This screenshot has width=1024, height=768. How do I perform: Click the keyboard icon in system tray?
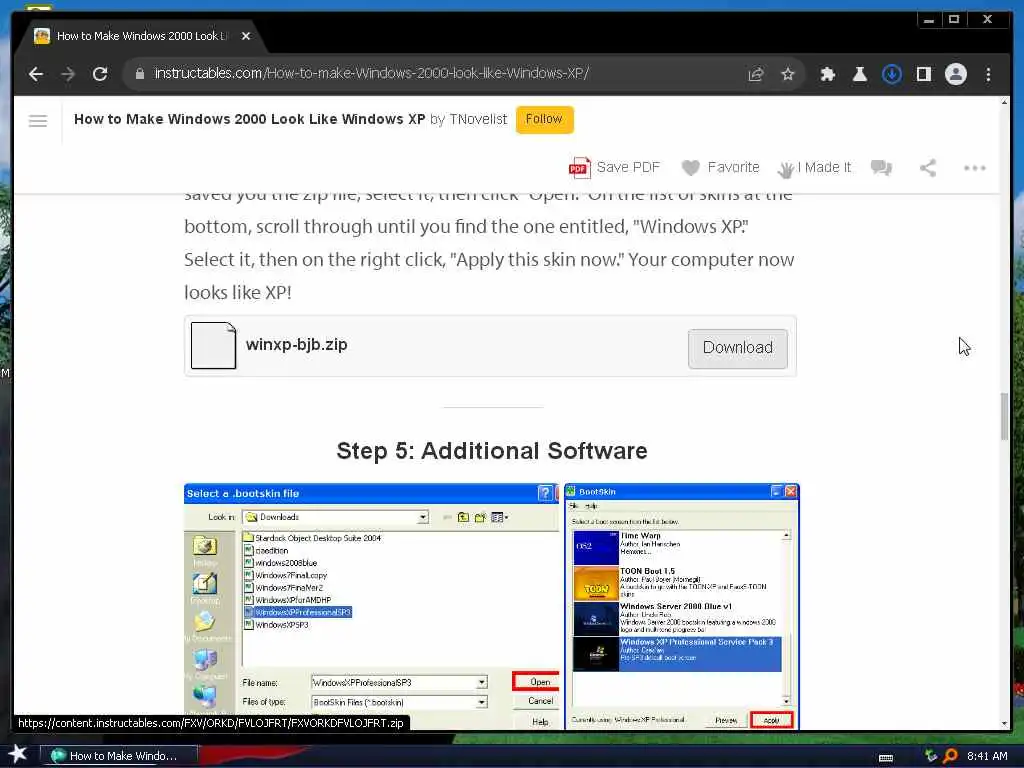(x=886, y=758)
